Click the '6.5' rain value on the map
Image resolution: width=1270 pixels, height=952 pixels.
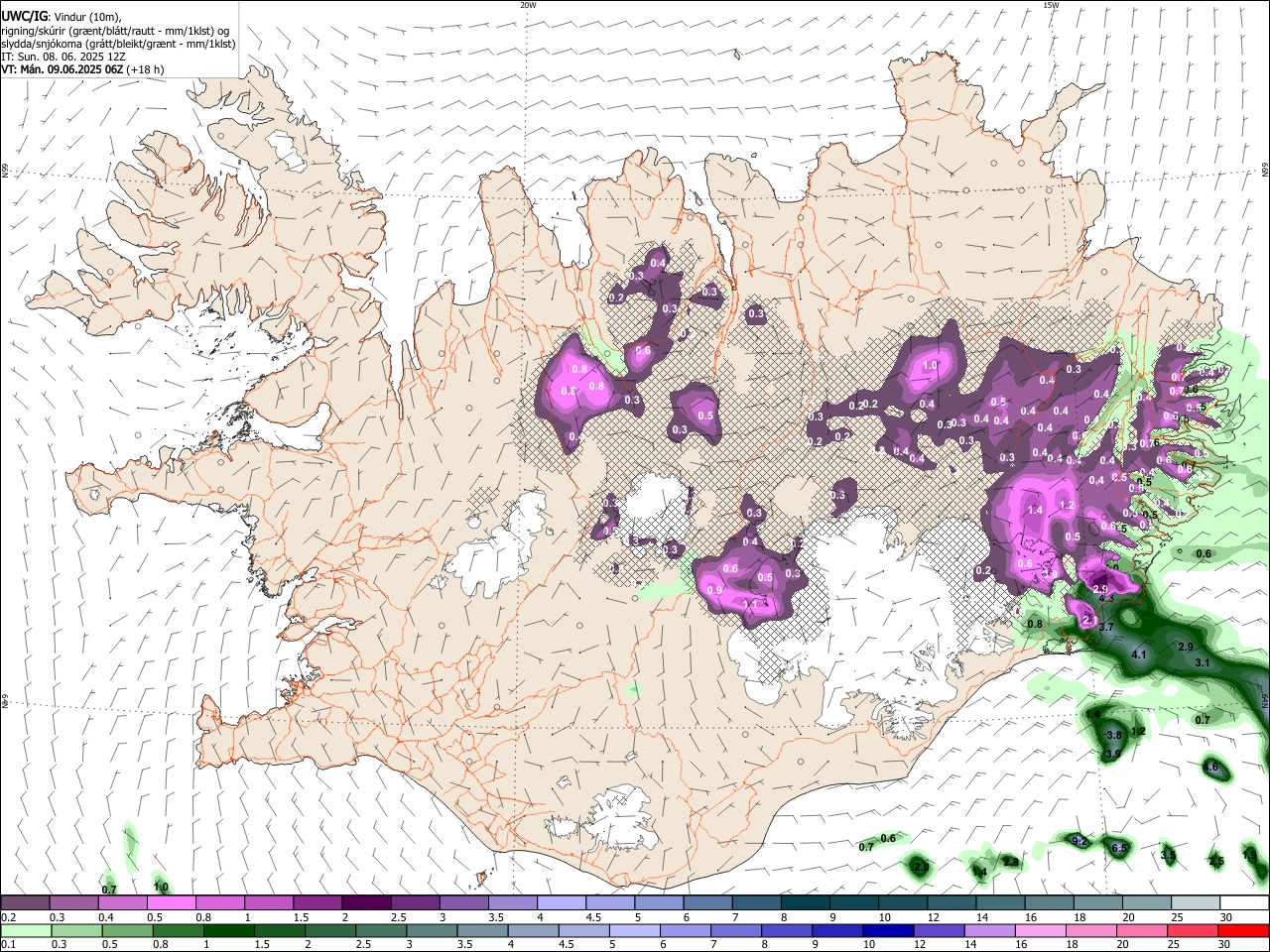[x=1119, y=848]
